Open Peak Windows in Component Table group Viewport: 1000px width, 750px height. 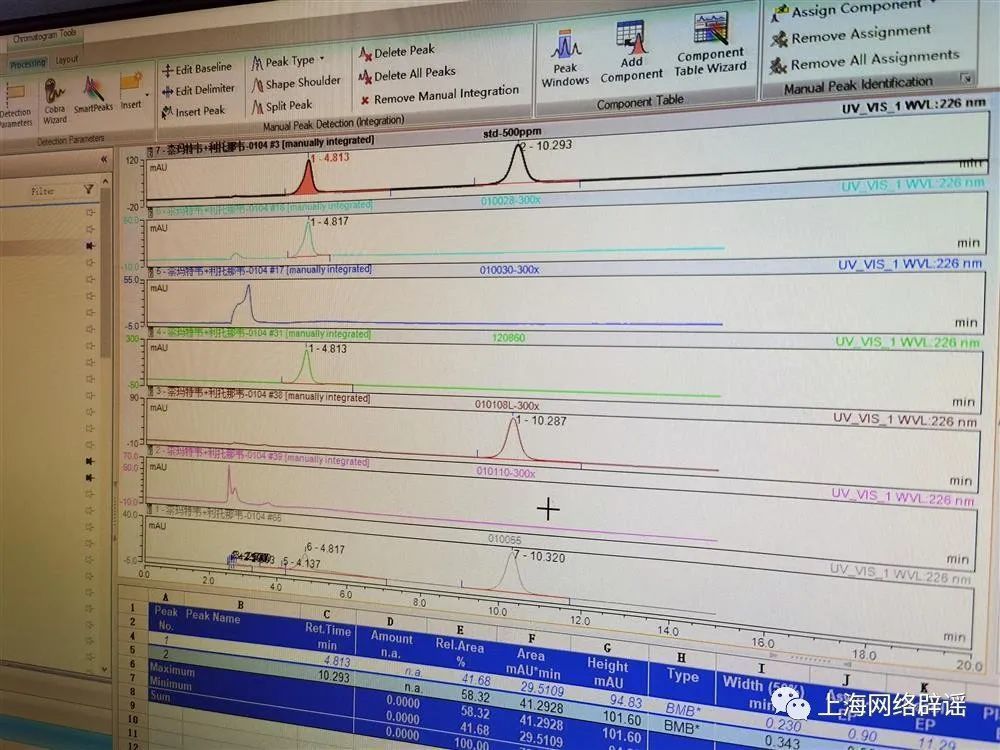[565, 59]
